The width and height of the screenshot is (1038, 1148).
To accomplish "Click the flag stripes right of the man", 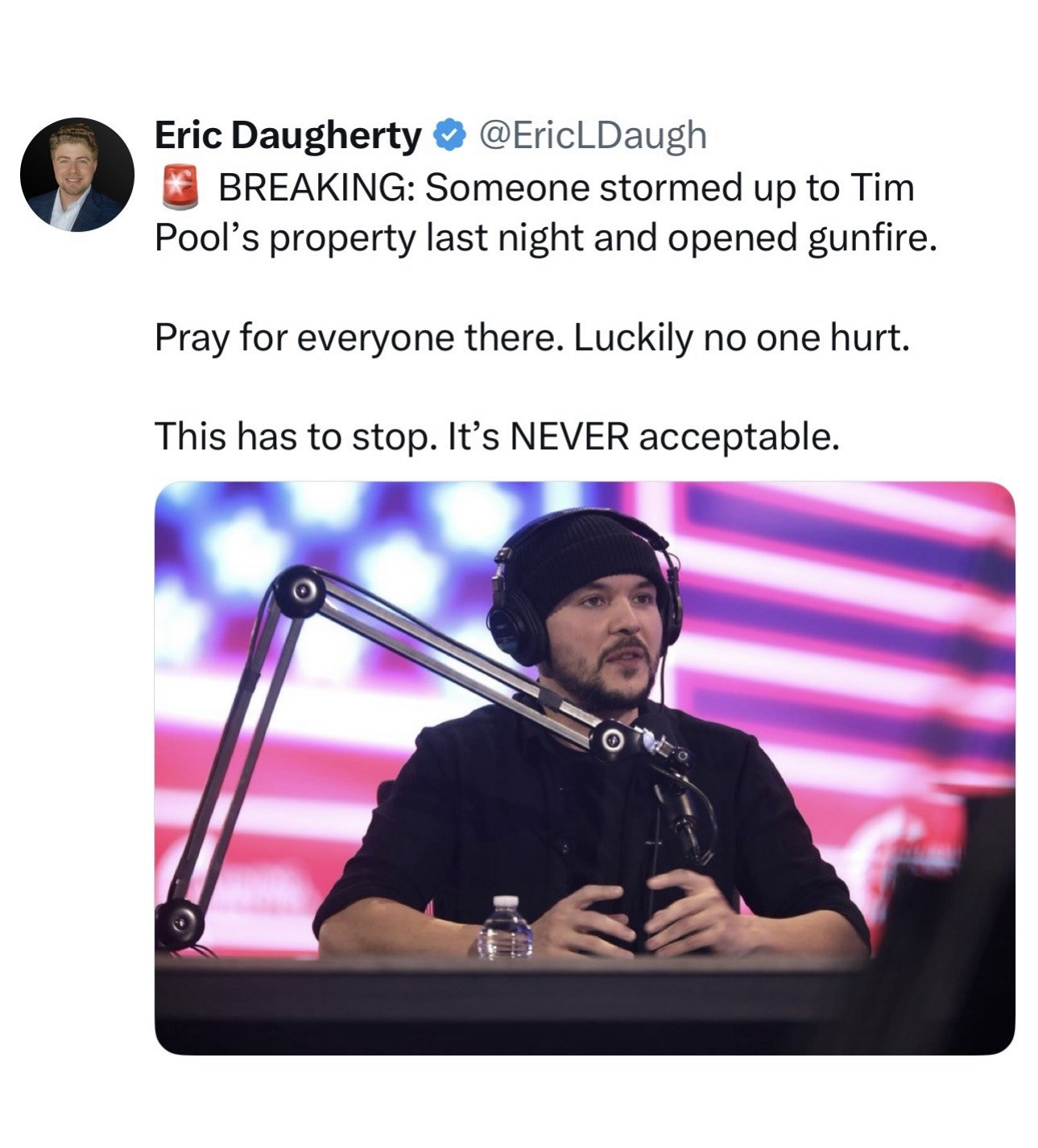I will pos(846,628).
